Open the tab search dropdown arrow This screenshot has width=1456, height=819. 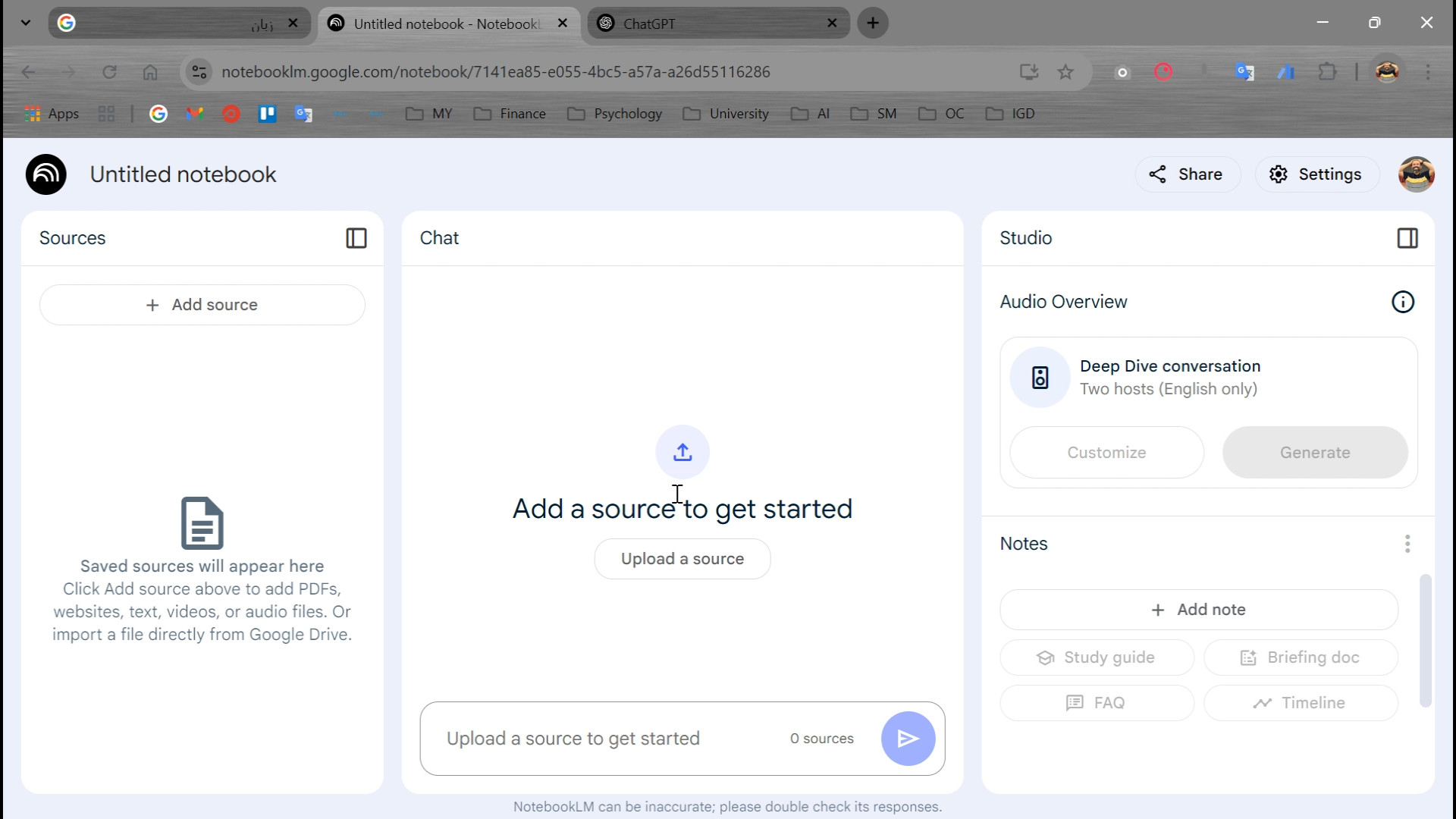pos(26,23)
